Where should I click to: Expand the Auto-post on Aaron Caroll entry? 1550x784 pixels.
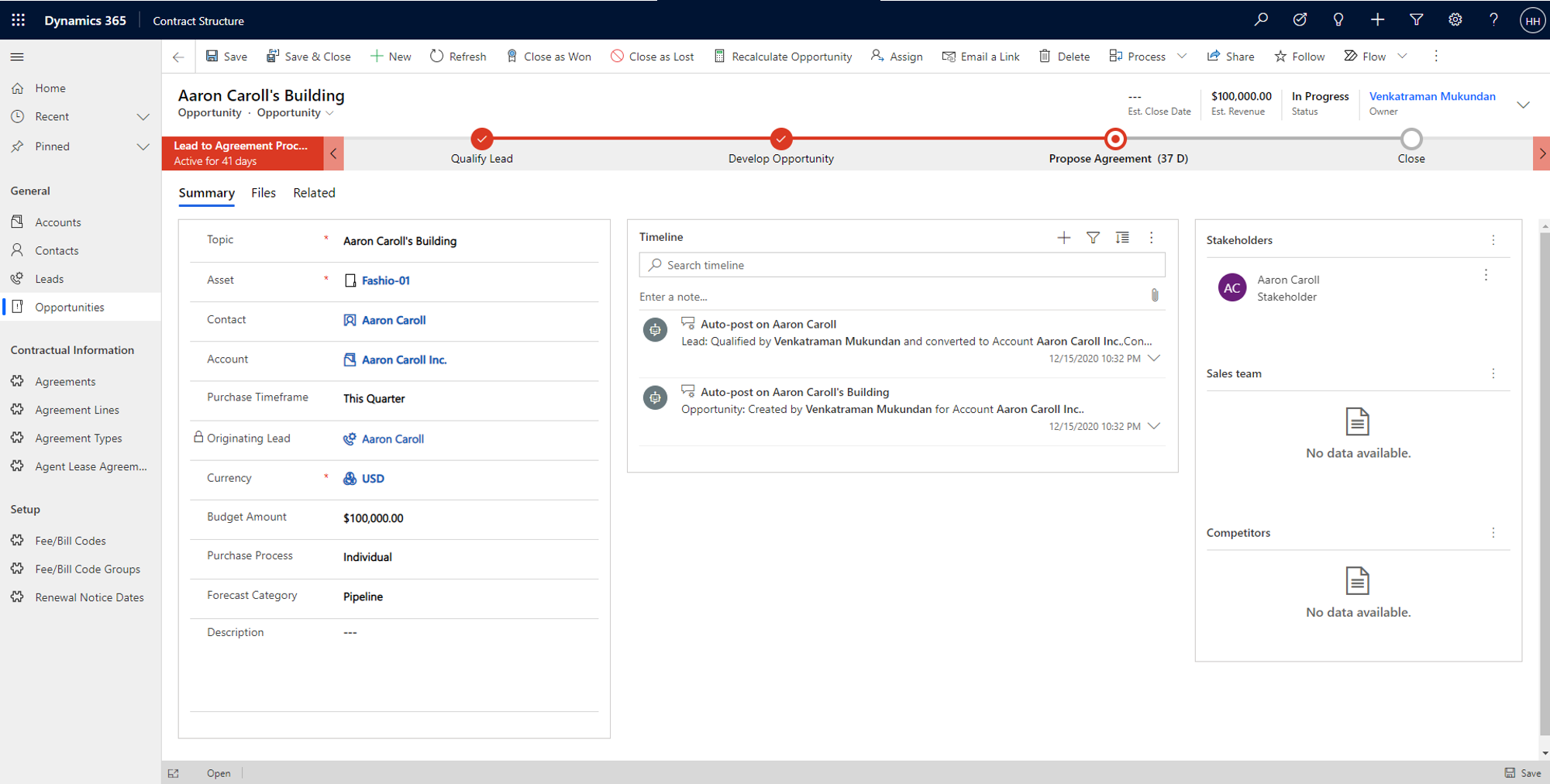(1154, 359)
